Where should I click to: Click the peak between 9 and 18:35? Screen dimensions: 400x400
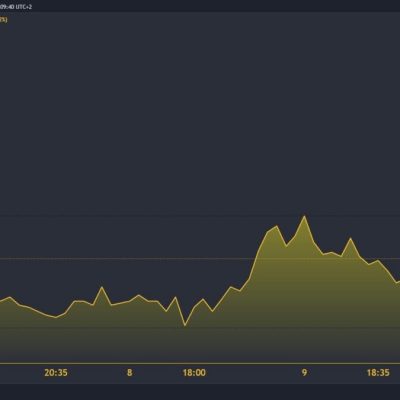[x=350, y=238]
